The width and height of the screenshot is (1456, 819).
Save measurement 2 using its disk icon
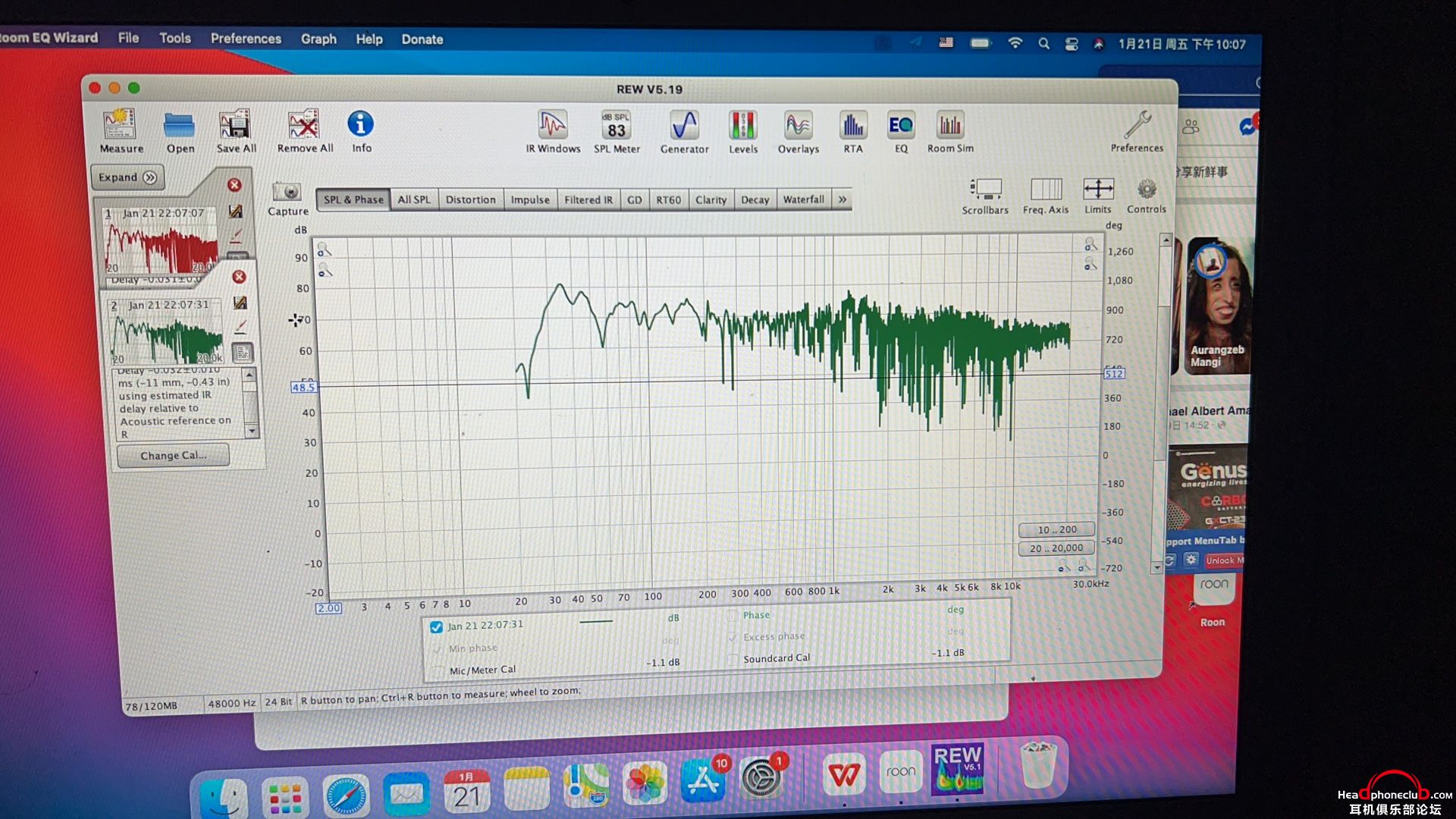click(240, 303)
